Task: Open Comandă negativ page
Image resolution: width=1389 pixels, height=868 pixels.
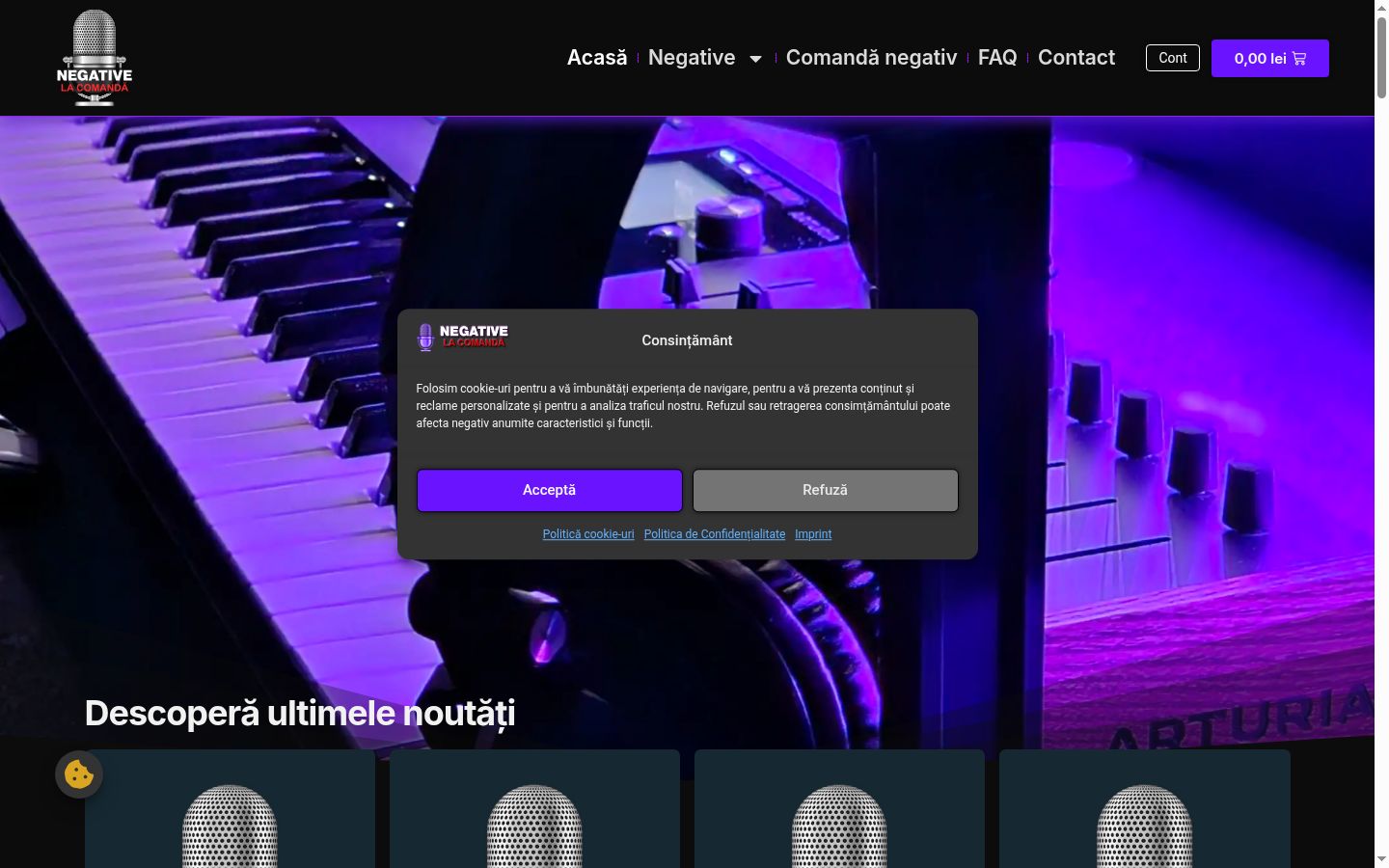Action: (871, 58)
